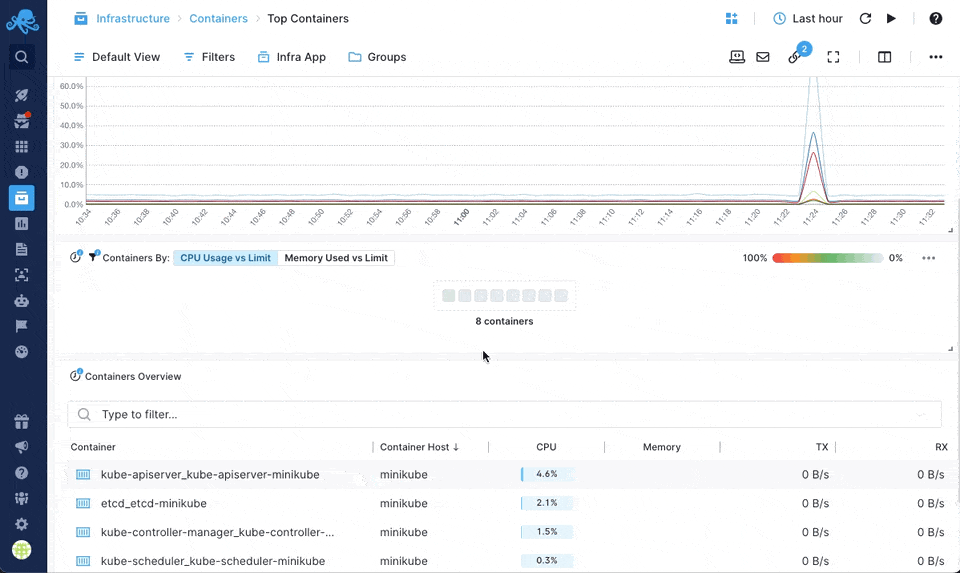Screen dimensions: 960x573
Task: Open the alerts exclamation icon in sidebar
Action: point(21,172)
